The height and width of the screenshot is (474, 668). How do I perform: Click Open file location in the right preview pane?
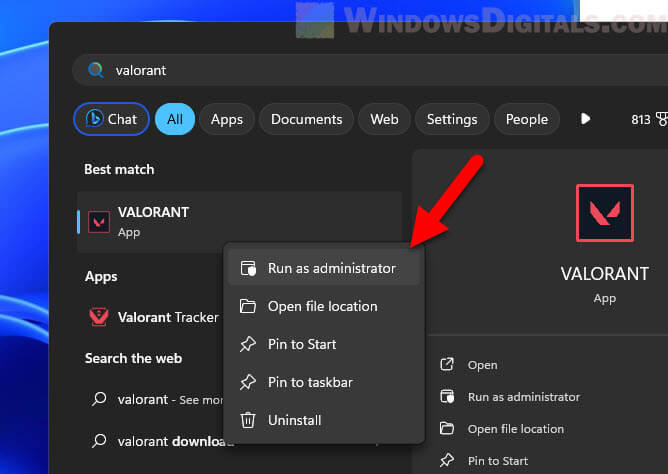(x=515, y=429)
